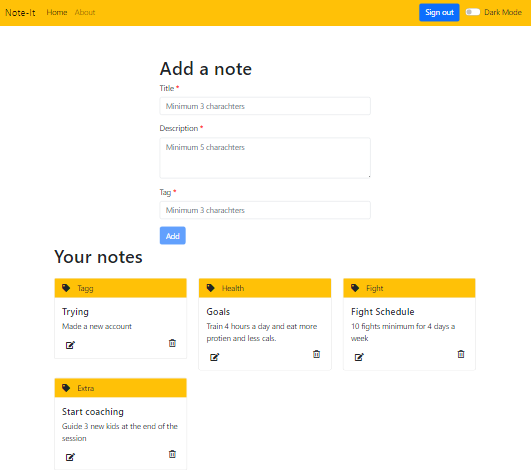The image size is (531, 471).
Task: Click the Note-It brand logo
Action: click(x=20, y=13)
